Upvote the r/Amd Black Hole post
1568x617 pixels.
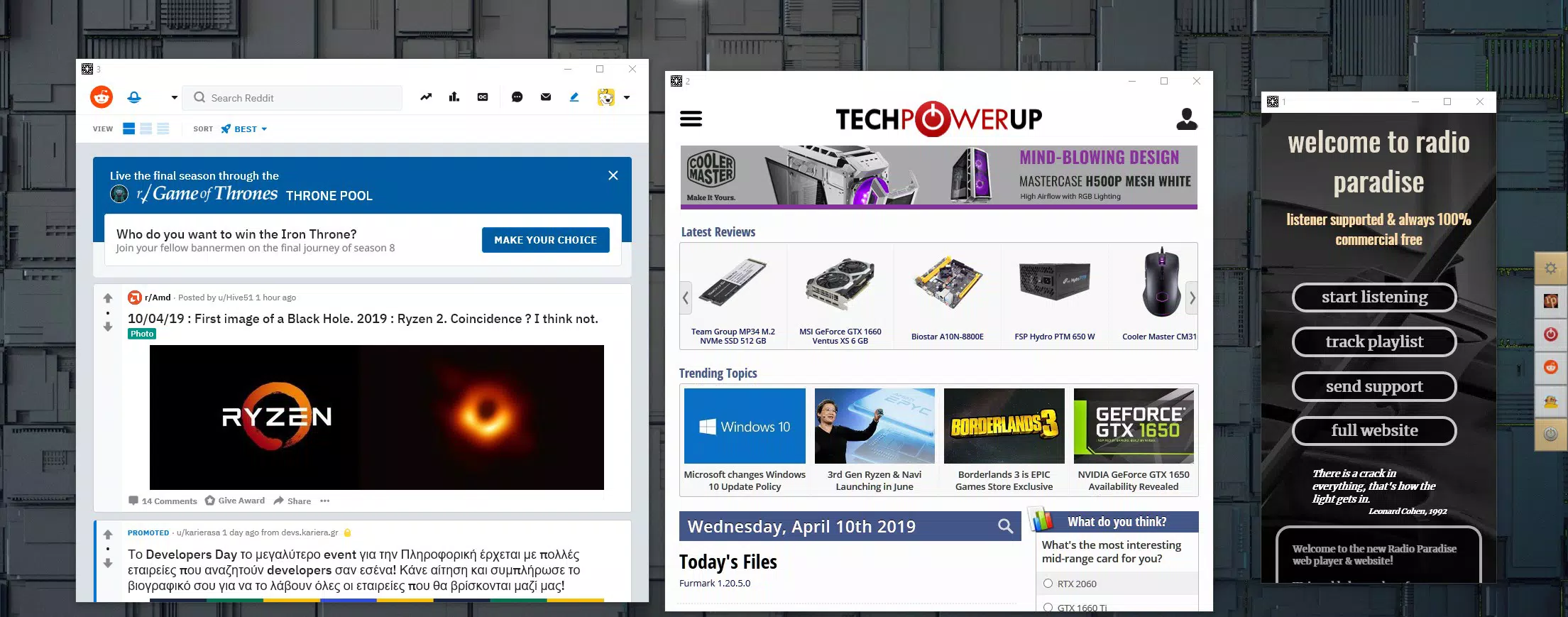point(108,298)
